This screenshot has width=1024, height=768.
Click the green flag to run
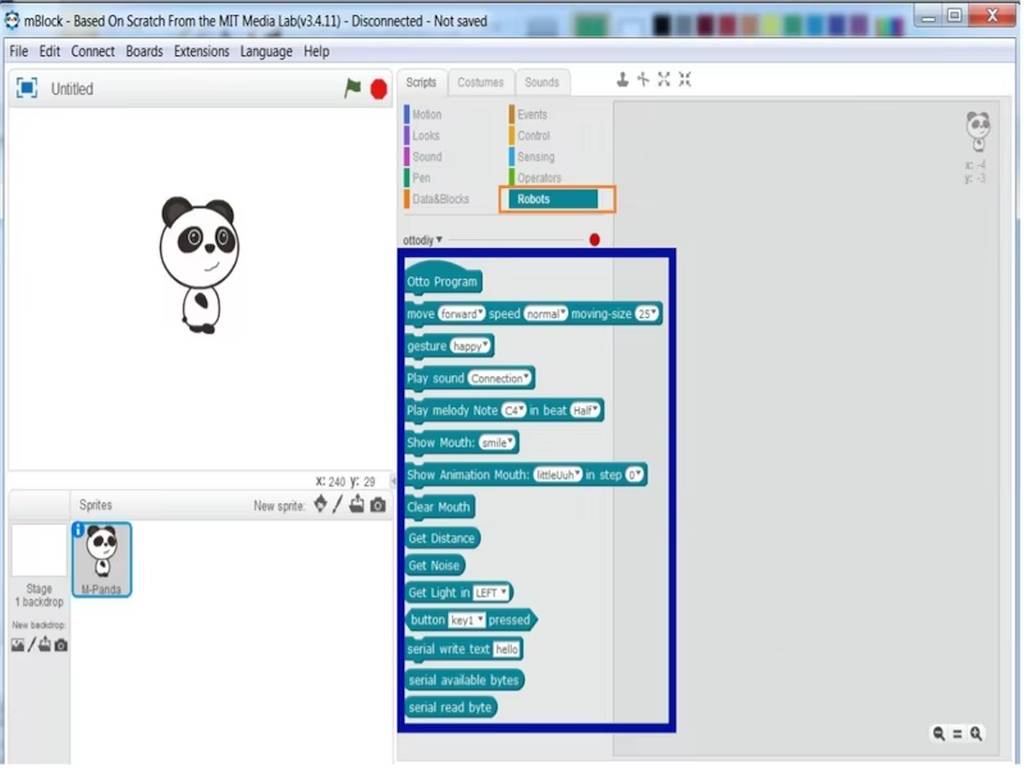coord(352,88)
